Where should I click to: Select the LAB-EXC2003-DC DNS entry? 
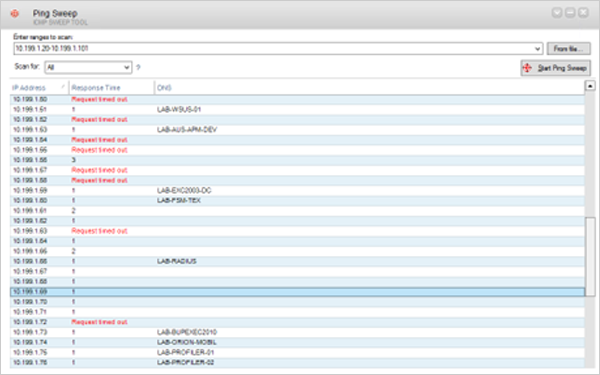pyautogui.click(x=184, y=191)
